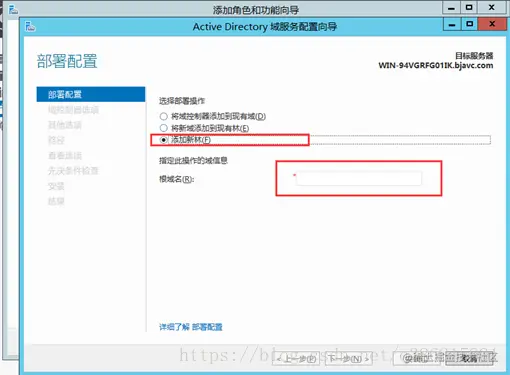The image size is (510, 375).
Task: Click the 添加角色和功能向导 window title icon
Action: coord(13,9)
